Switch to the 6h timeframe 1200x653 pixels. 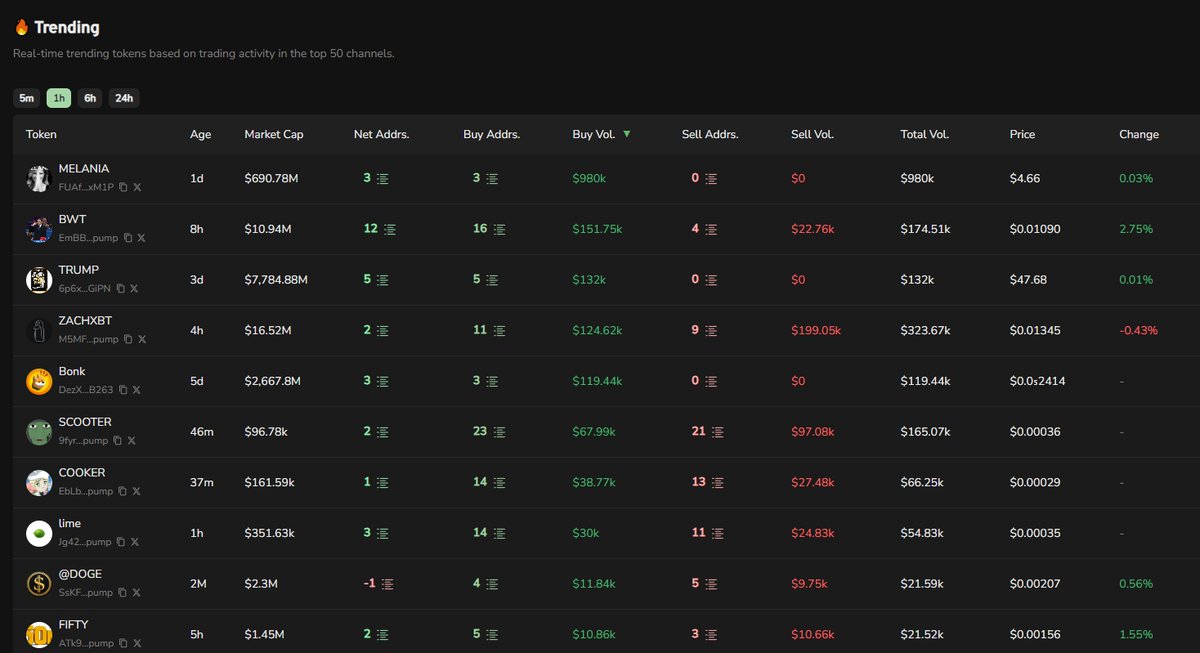click(90, 98)
